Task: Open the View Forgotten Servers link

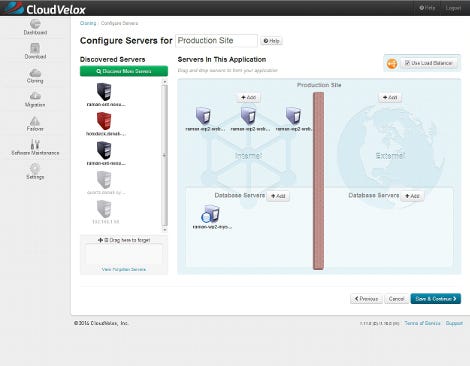Action: click(124, 269)
